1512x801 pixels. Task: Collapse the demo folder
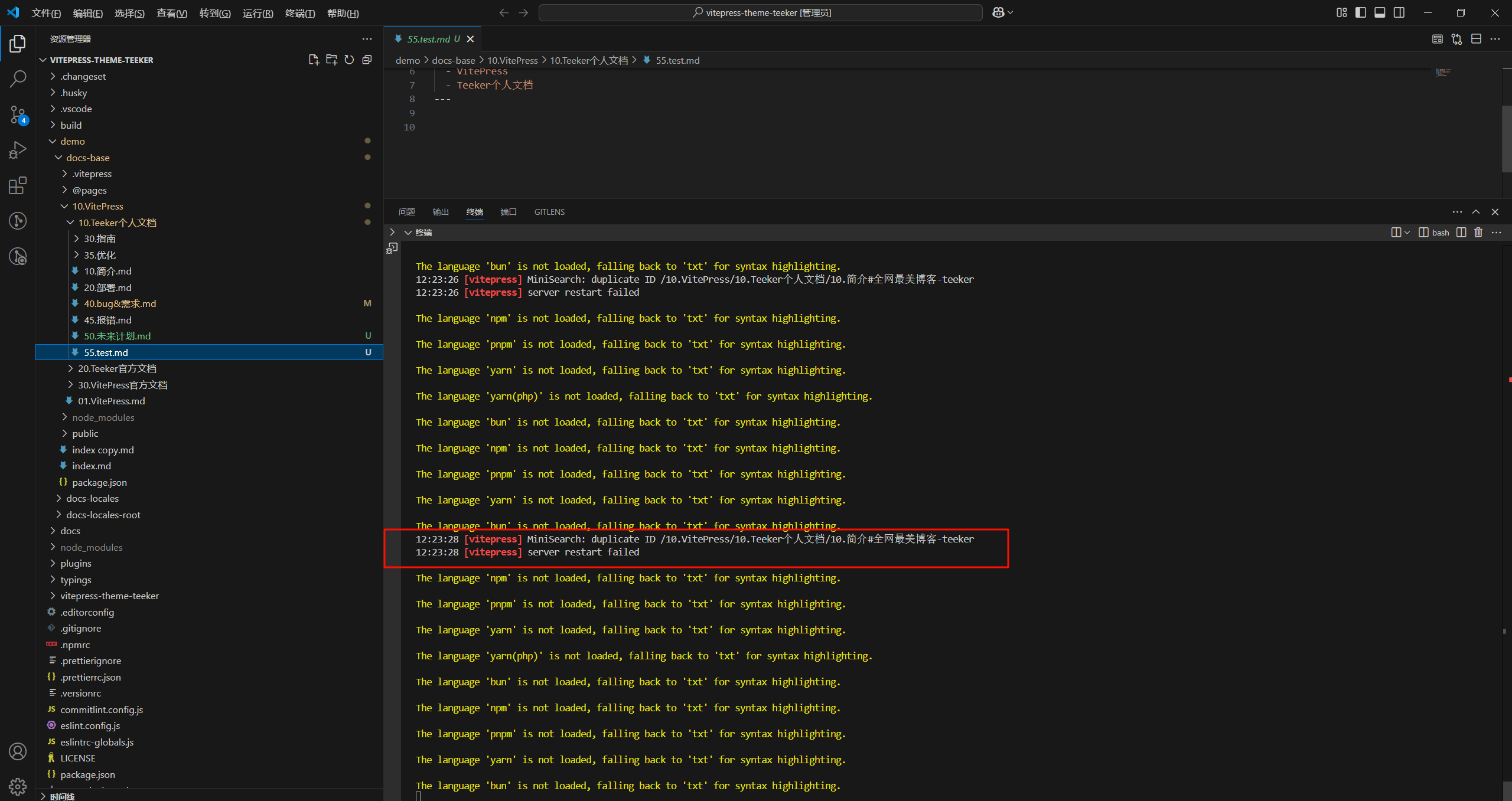tap(53, 141)
